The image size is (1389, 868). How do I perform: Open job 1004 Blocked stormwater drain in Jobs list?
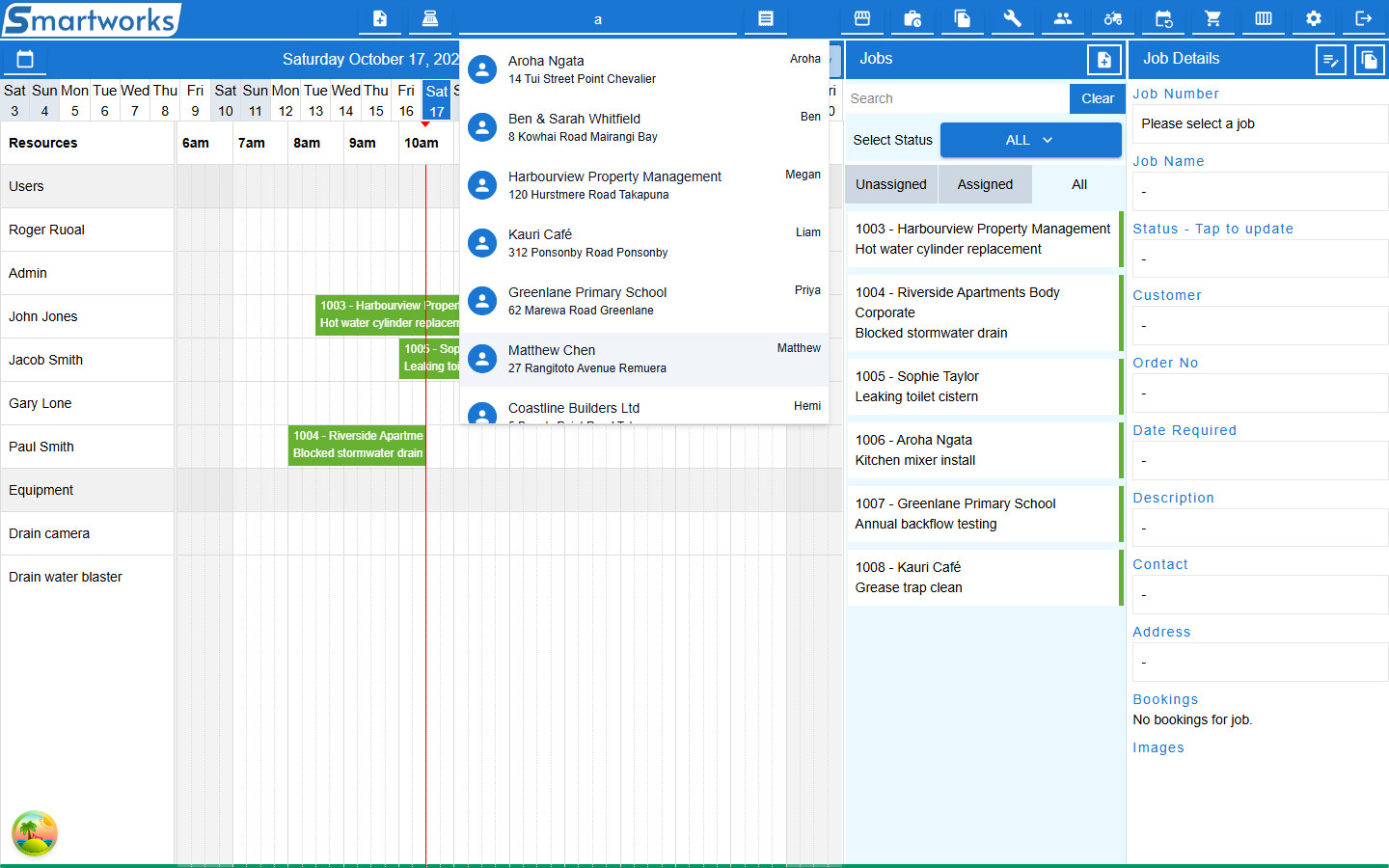tap(985, 312)
